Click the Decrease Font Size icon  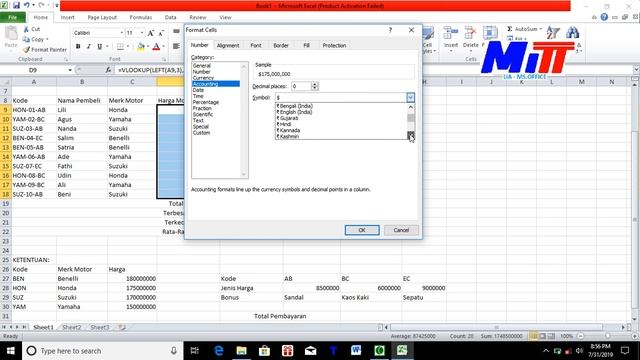161,33
